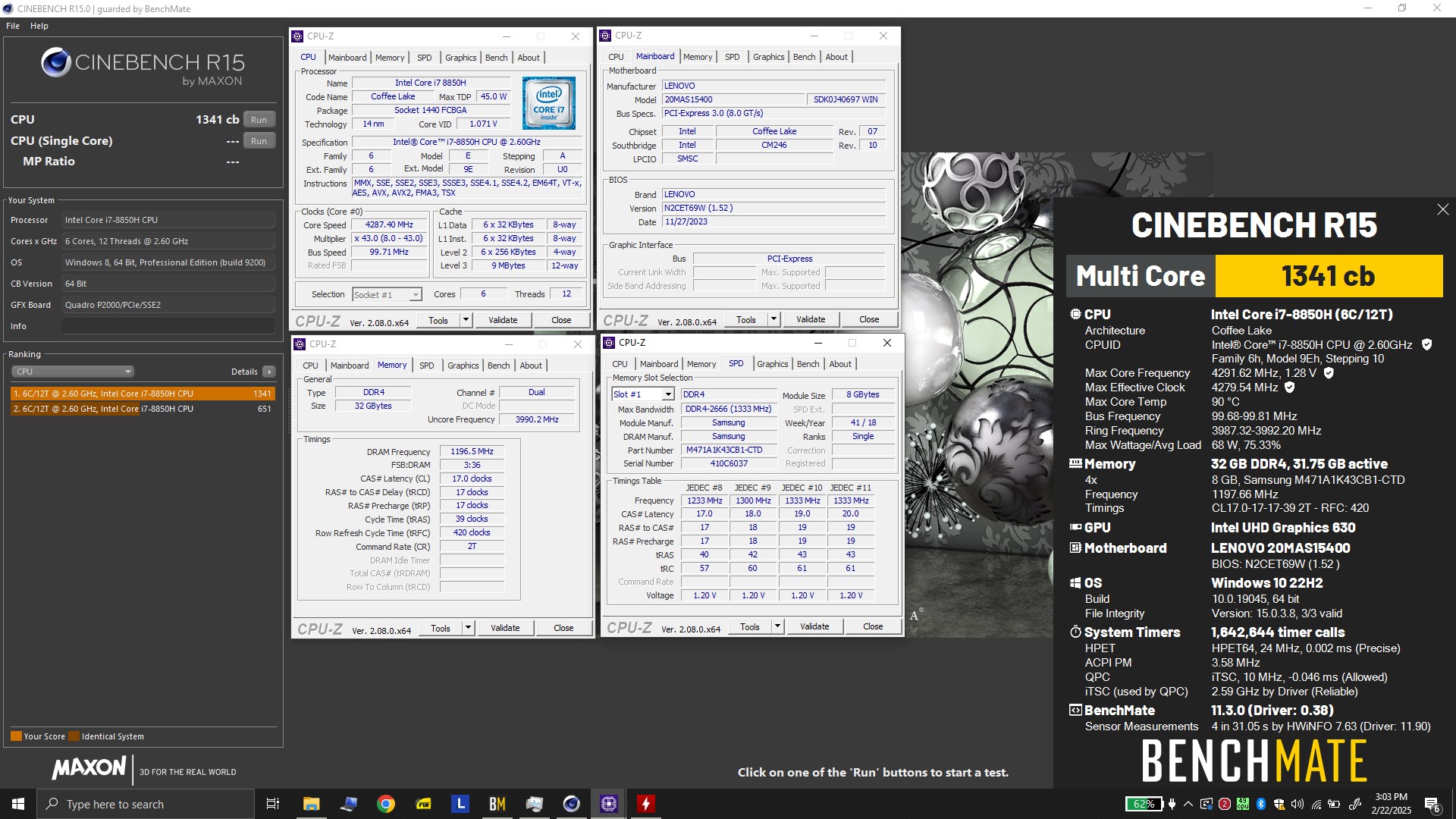
Task: Click the red stop-sign tray icon
Action: coord(1224,804)
